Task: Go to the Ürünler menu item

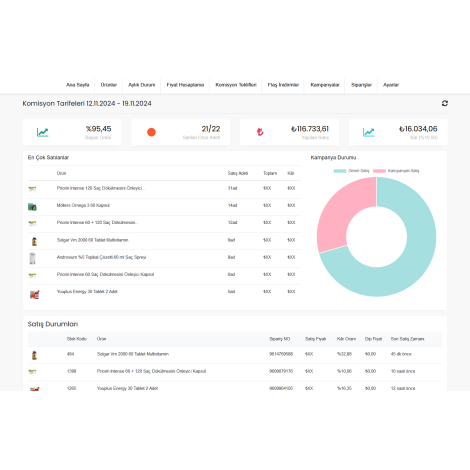Action: pyautogui.click(x=109, y=85)
